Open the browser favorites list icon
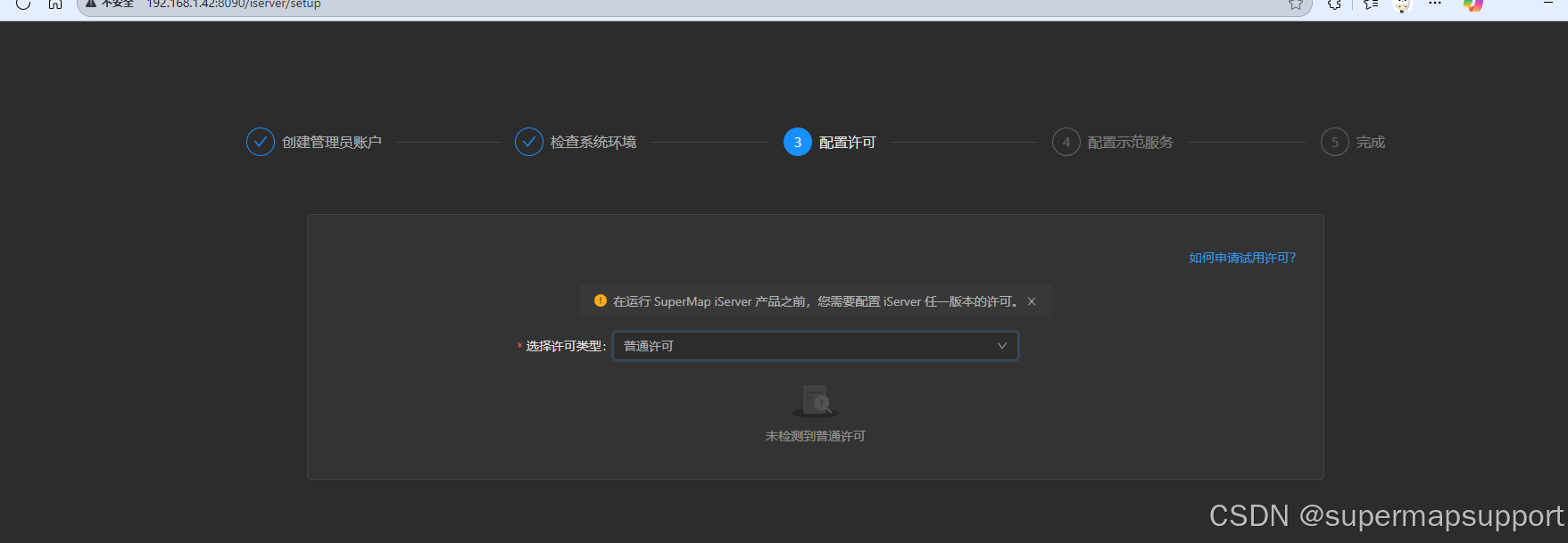Screen dimensions: 1568x543 (1371, 4)
